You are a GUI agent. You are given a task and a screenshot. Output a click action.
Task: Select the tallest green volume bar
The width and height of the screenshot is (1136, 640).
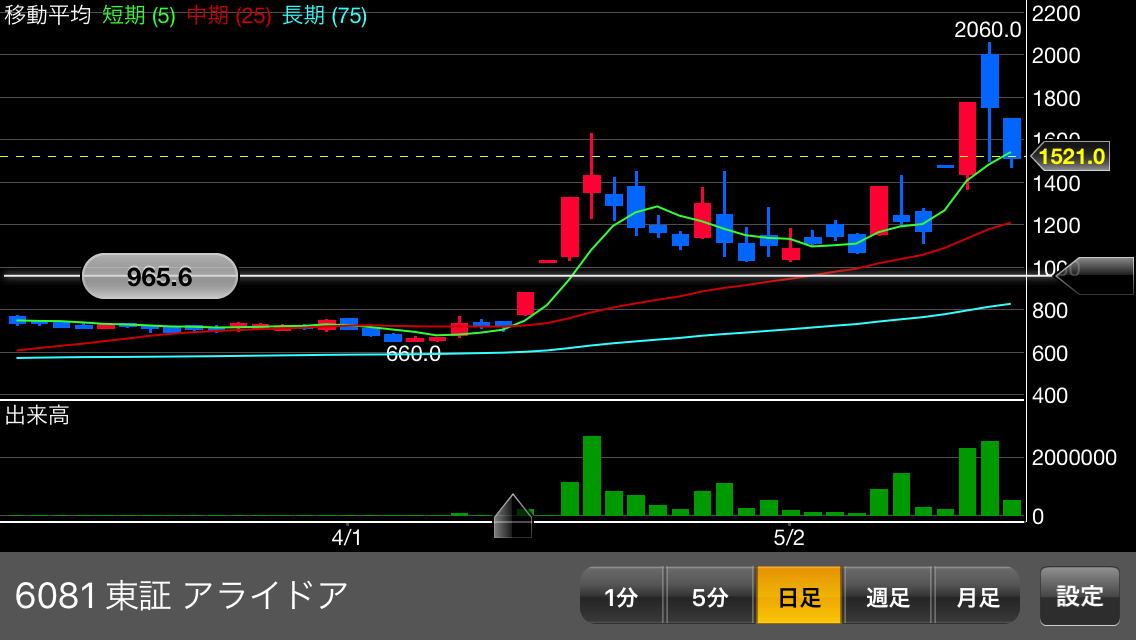pos(592,476)
